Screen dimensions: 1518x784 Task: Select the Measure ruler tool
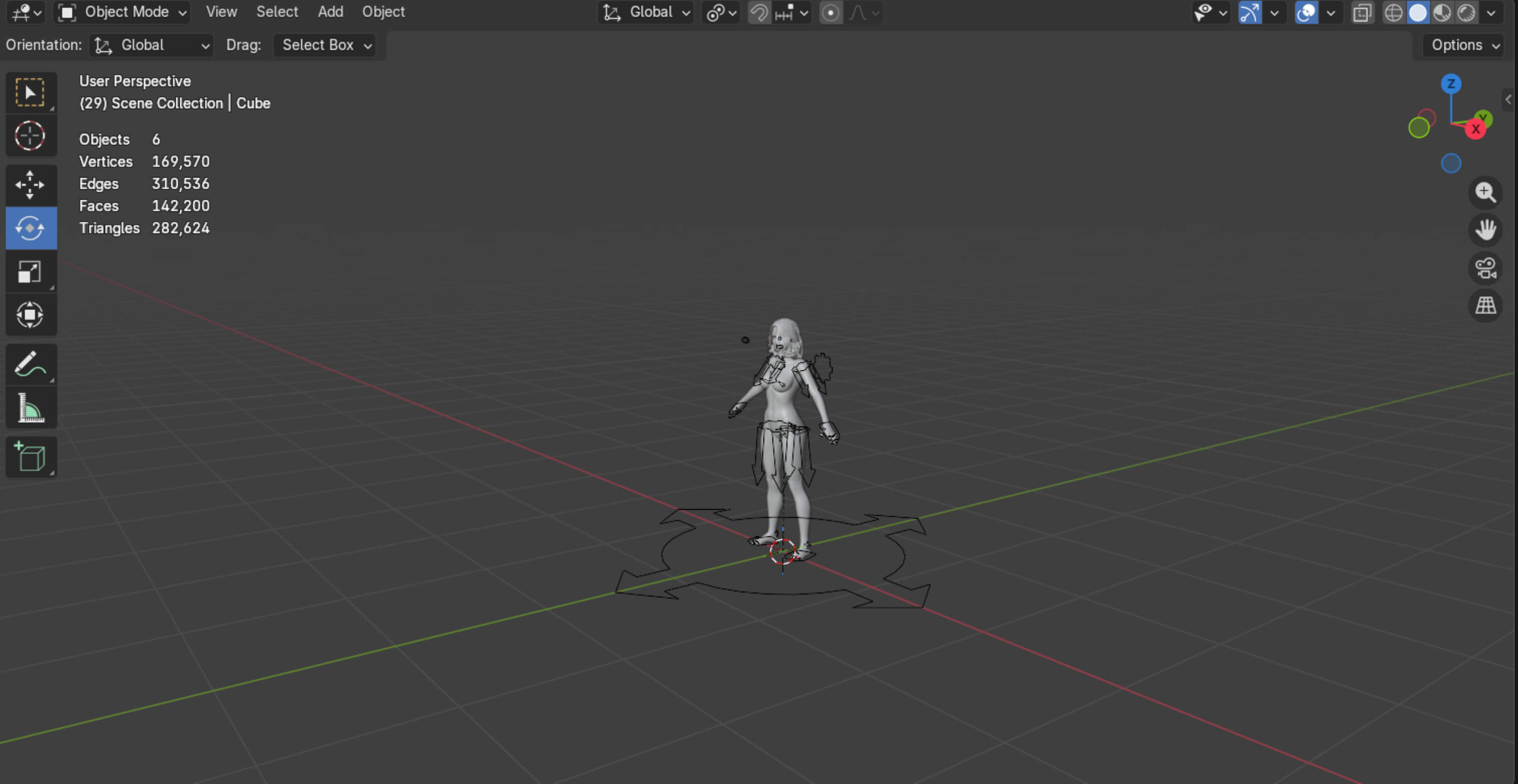[30, 408]
